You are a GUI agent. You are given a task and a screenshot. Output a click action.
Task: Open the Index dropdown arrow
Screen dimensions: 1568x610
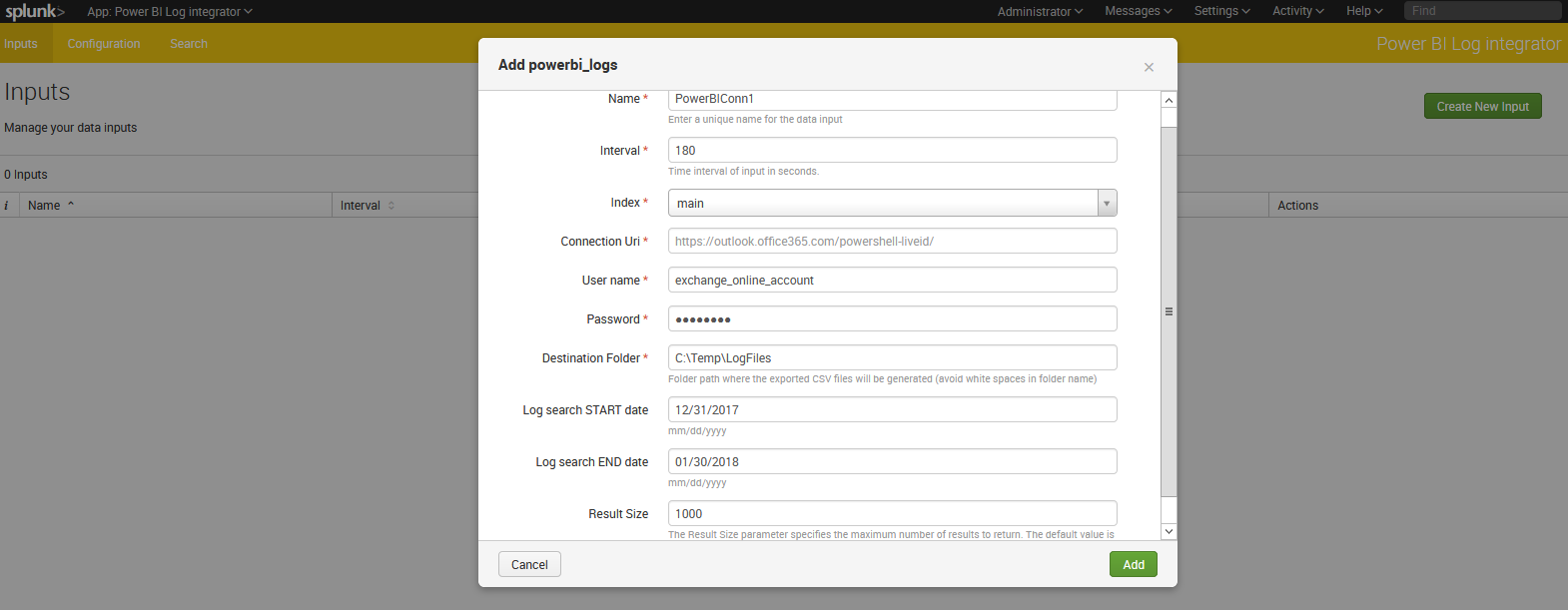1107,203
